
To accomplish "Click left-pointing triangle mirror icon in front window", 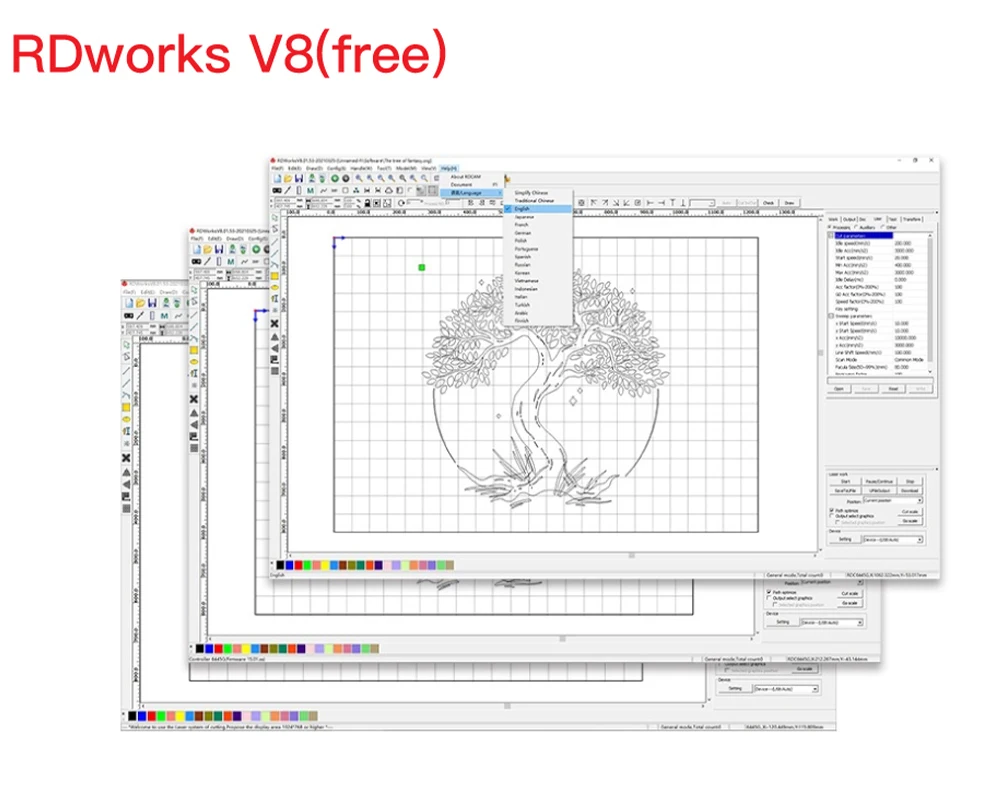I will [x=275, y=348].
